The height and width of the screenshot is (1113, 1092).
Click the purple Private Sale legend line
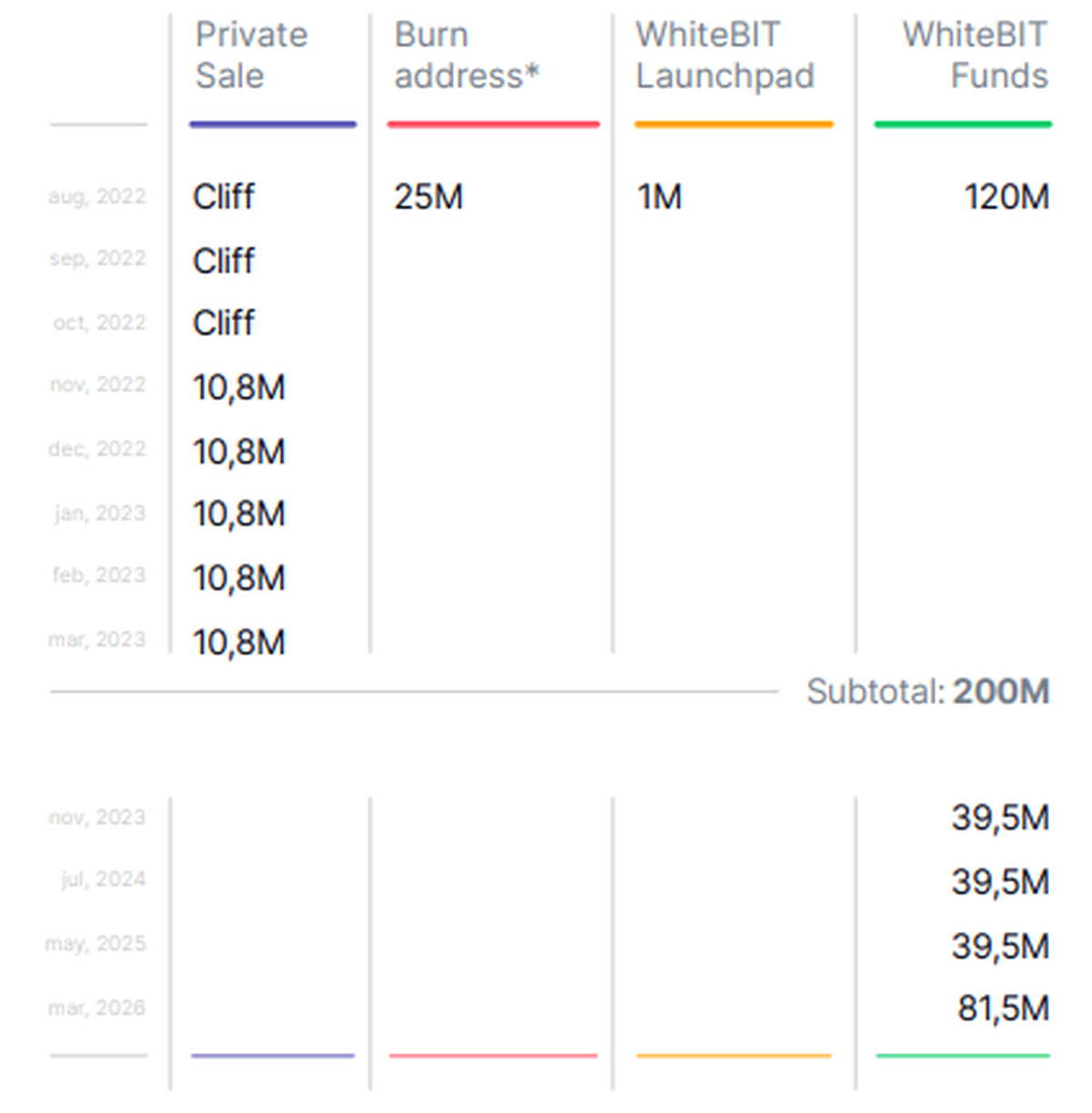point(273,123)
